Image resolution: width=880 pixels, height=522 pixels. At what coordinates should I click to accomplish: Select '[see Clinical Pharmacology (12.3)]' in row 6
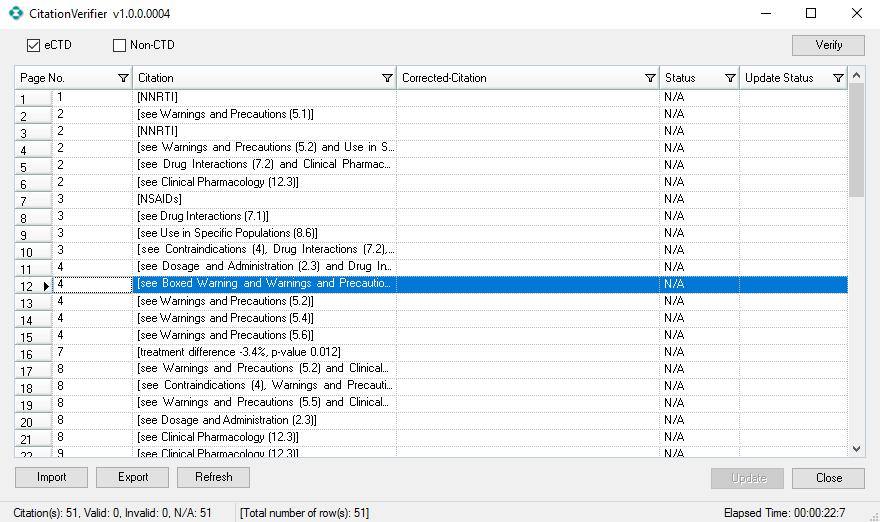264,182
